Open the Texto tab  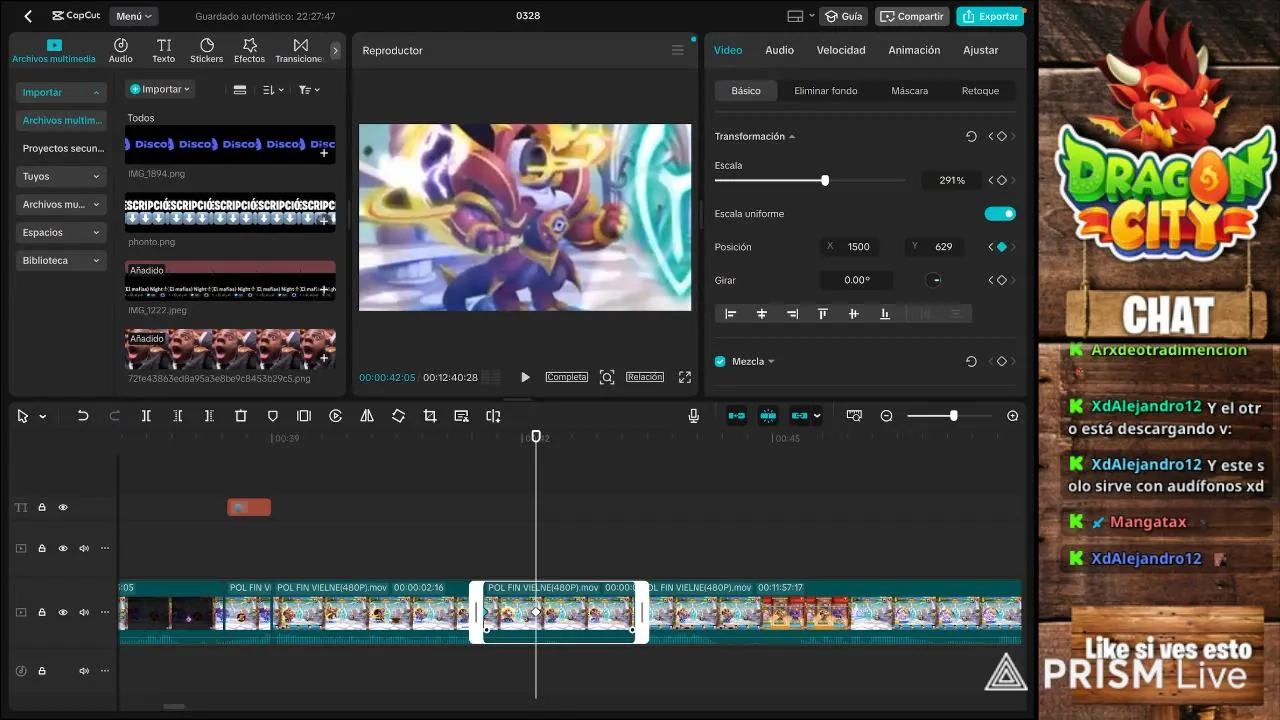point(164,50)
